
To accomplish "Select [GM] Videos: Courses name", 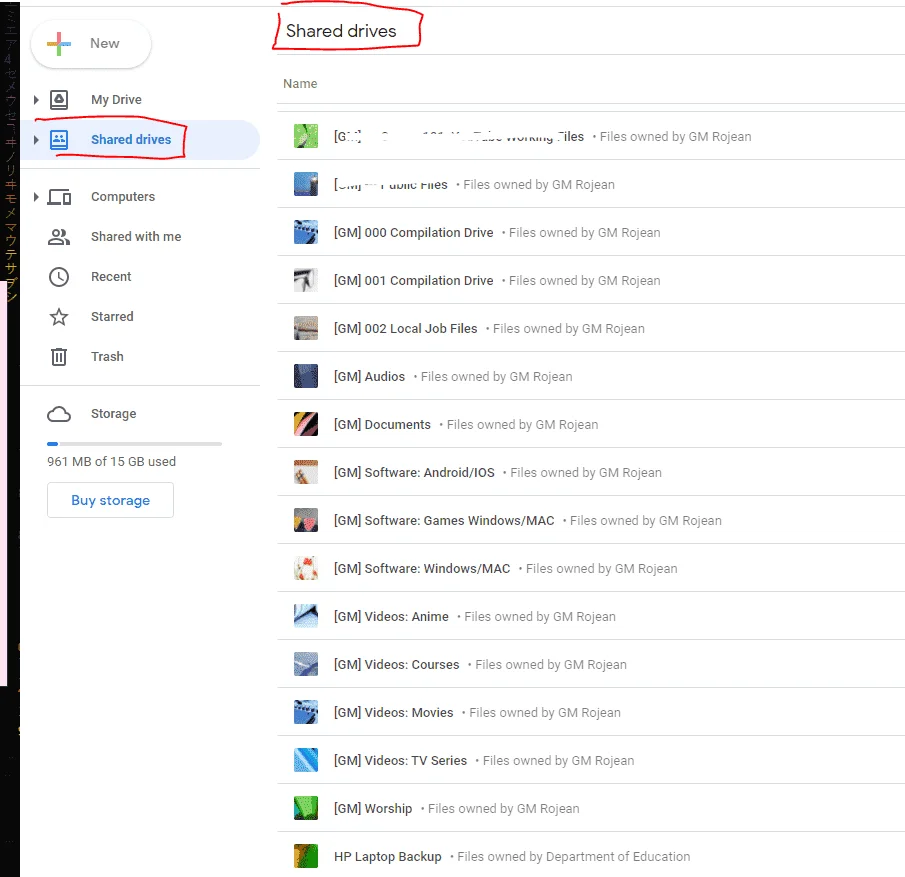I will pyautogui.click(x=397, y=665).
